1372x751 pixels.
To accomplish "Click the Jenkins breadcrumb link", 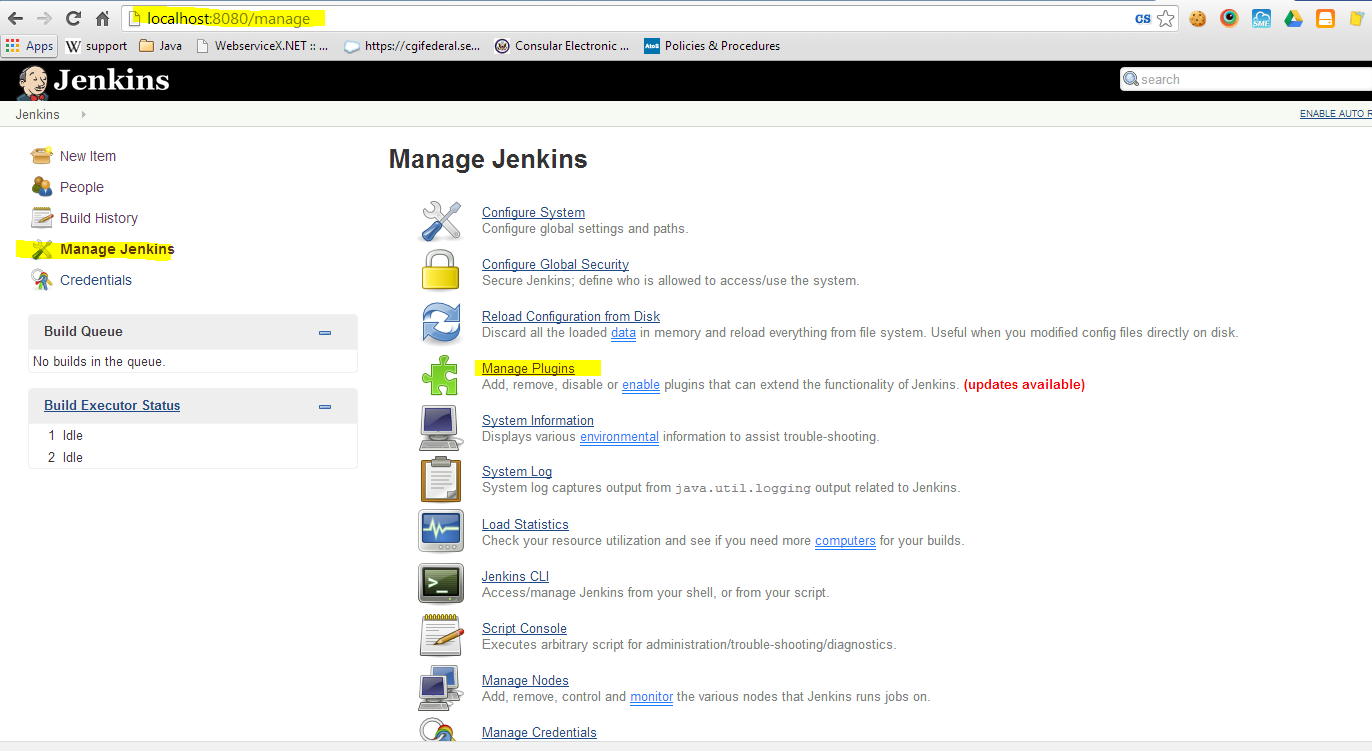I will (x=37, y=114).
